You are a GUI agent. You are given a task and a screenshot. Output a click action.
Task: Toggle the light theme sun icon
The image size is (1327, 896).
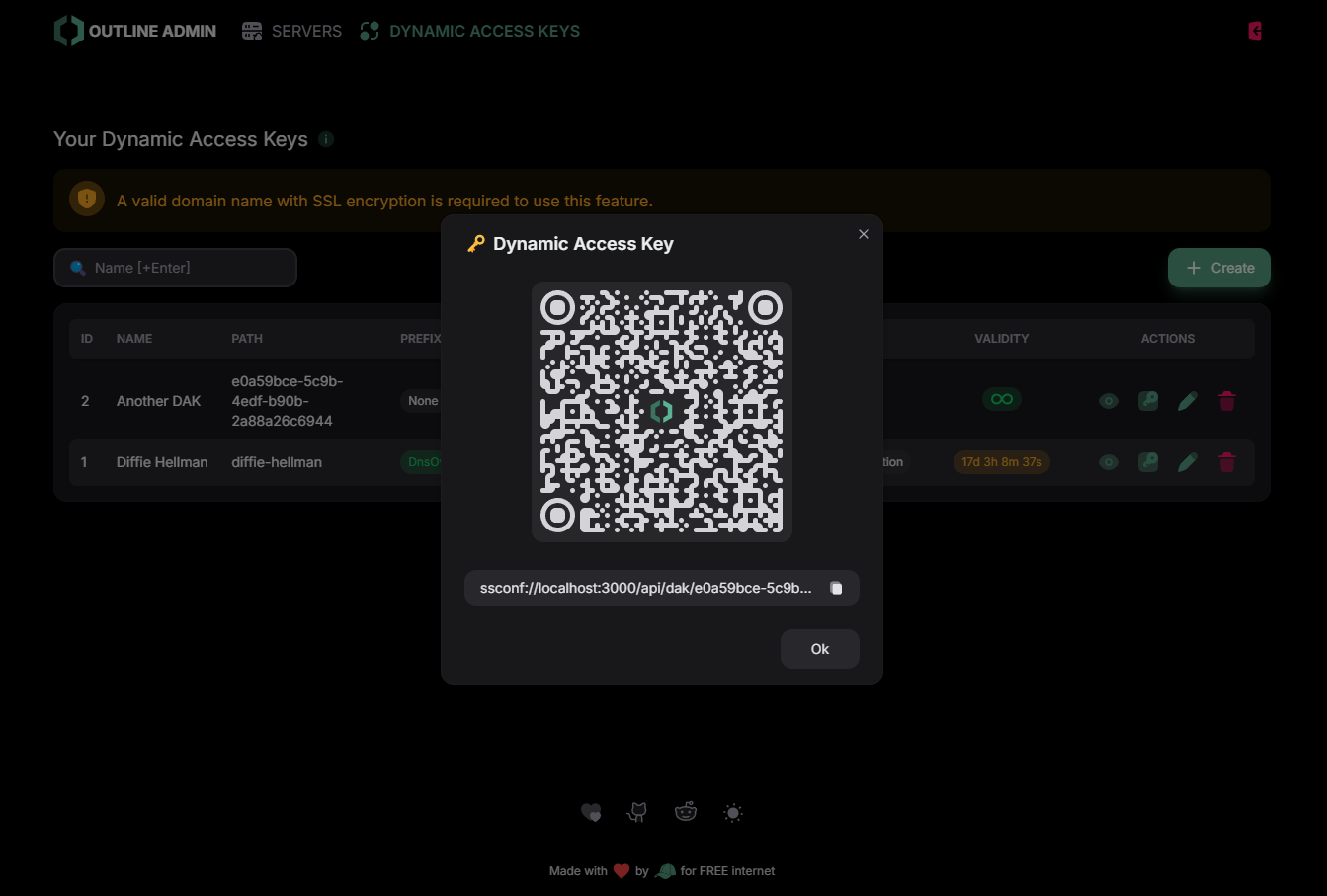(x=733, y=813)
